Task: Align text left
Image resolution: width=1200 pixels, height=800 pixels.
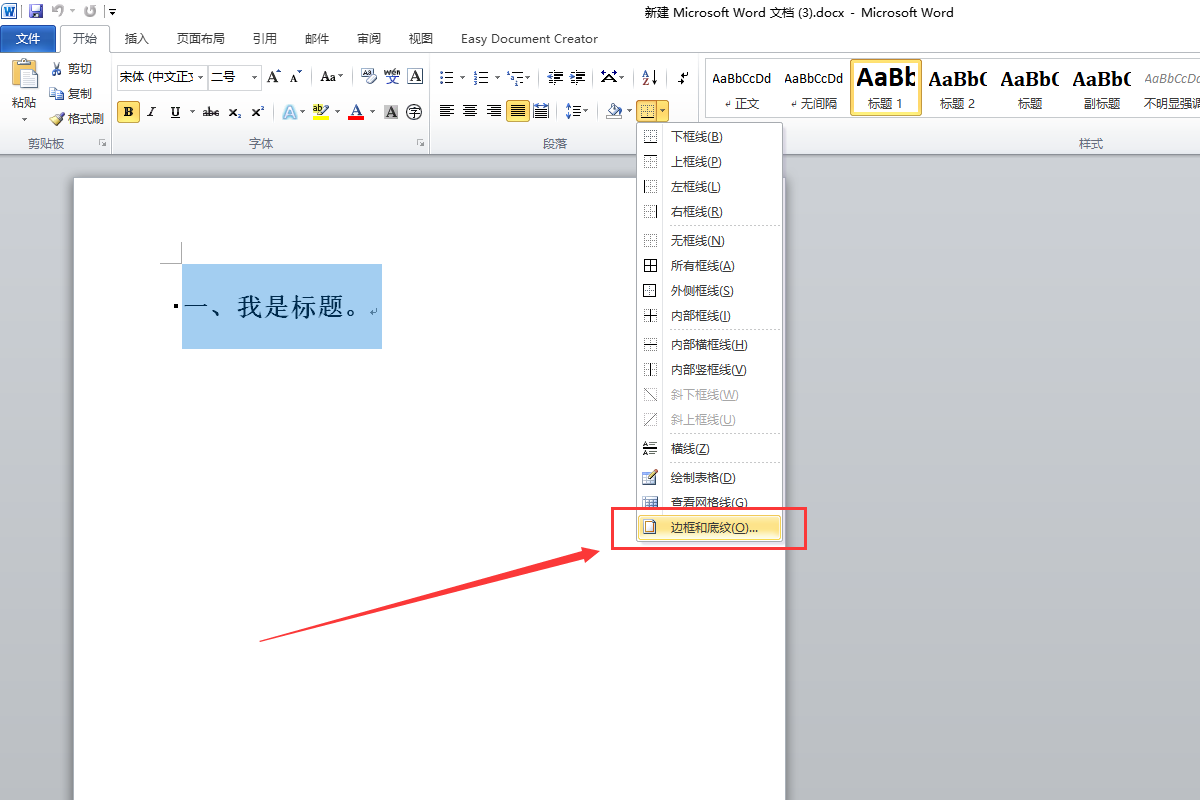Action: [x=447, y=111]
